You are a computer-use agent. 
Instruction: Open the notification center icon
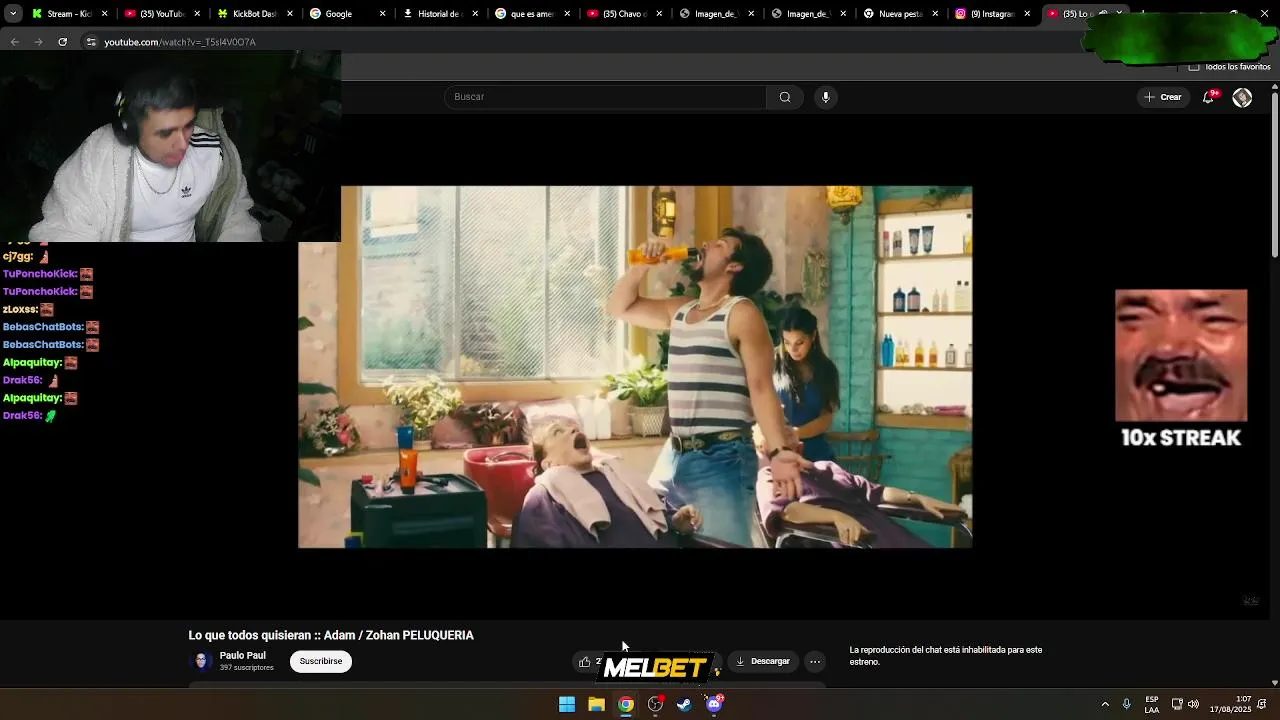pos(1263,704)
